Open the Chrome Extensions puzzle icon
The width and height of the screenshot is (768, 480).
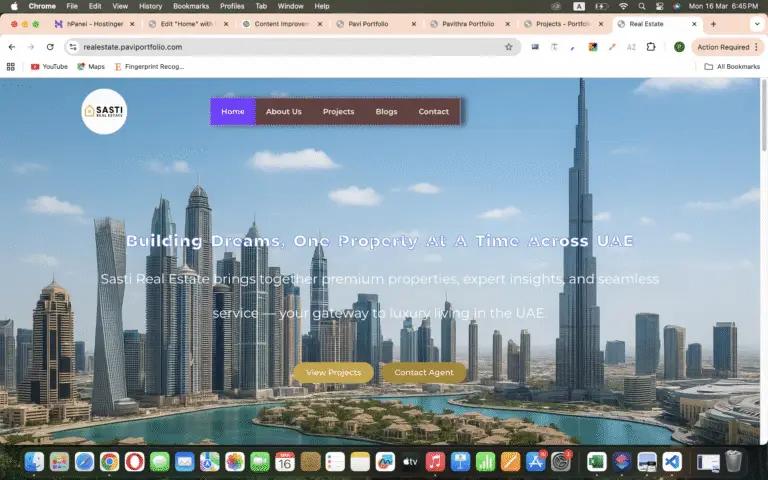[651, 47]
